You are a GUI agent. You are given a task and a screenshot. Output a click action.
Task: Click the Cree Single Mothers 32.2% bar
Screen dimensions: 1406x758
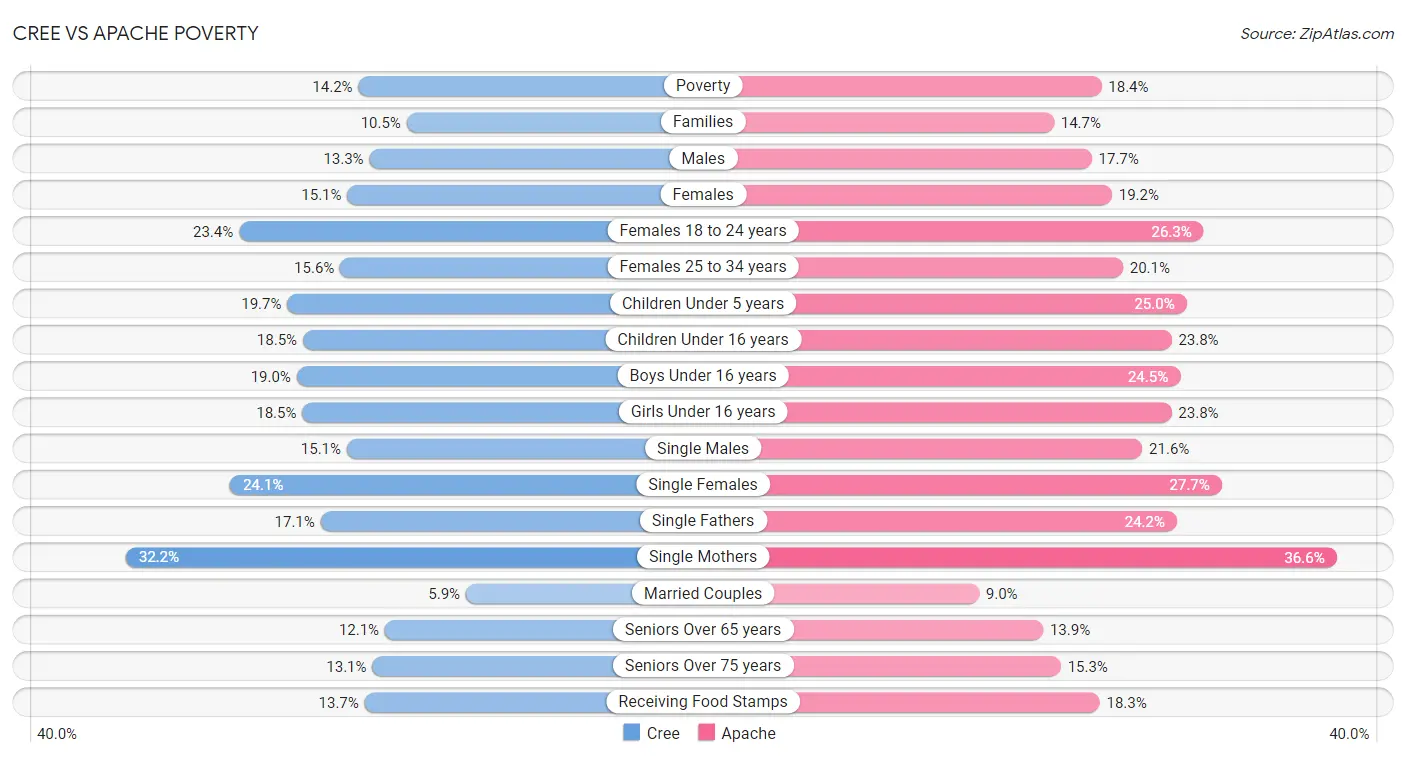tap(414, 557)
